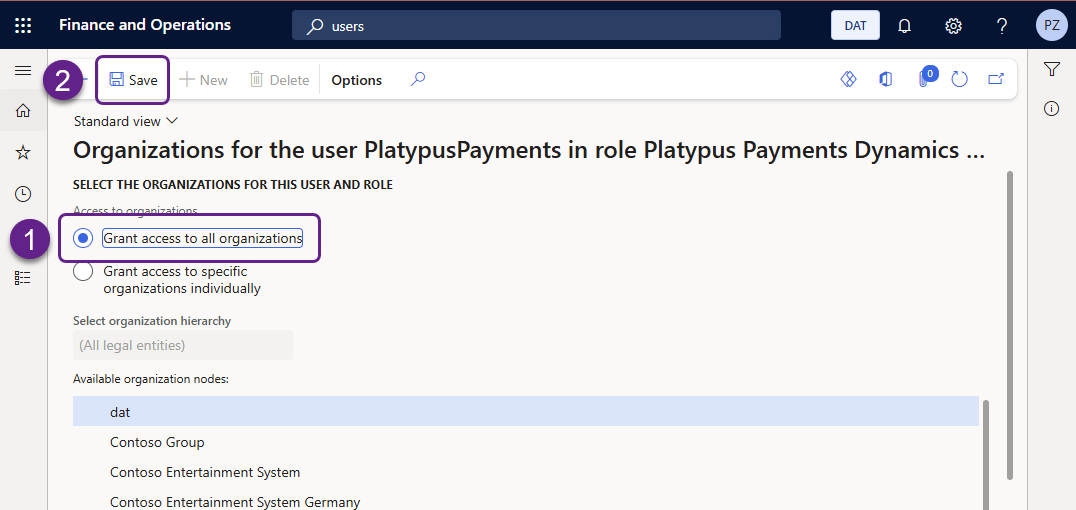This screenshot has width=1076, height=510.
Task: Open the filter pane funnel icon
Action: [1051, 69]
